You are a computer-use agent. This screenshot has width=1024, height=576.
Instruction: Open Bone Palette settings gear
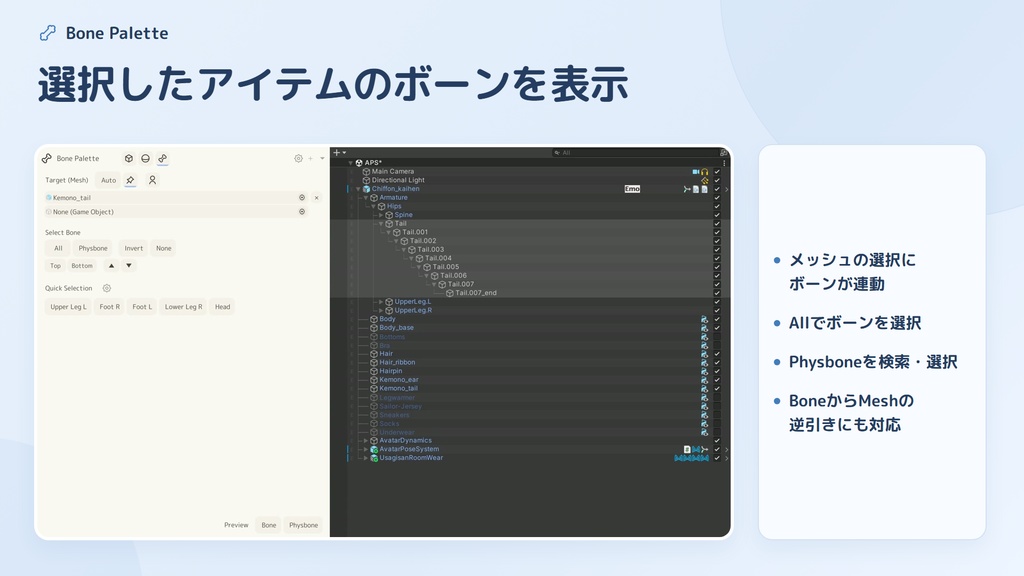click(298, 159)
